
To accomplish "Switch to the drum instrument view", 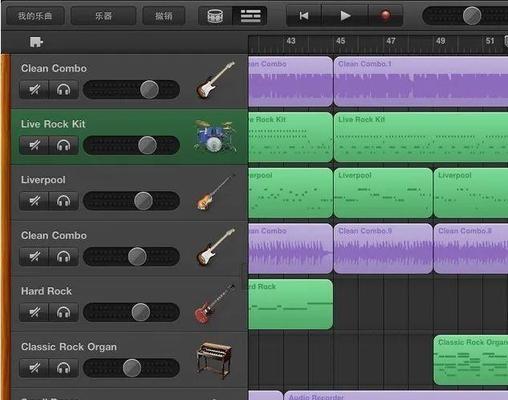I will [x=215, y=16].
